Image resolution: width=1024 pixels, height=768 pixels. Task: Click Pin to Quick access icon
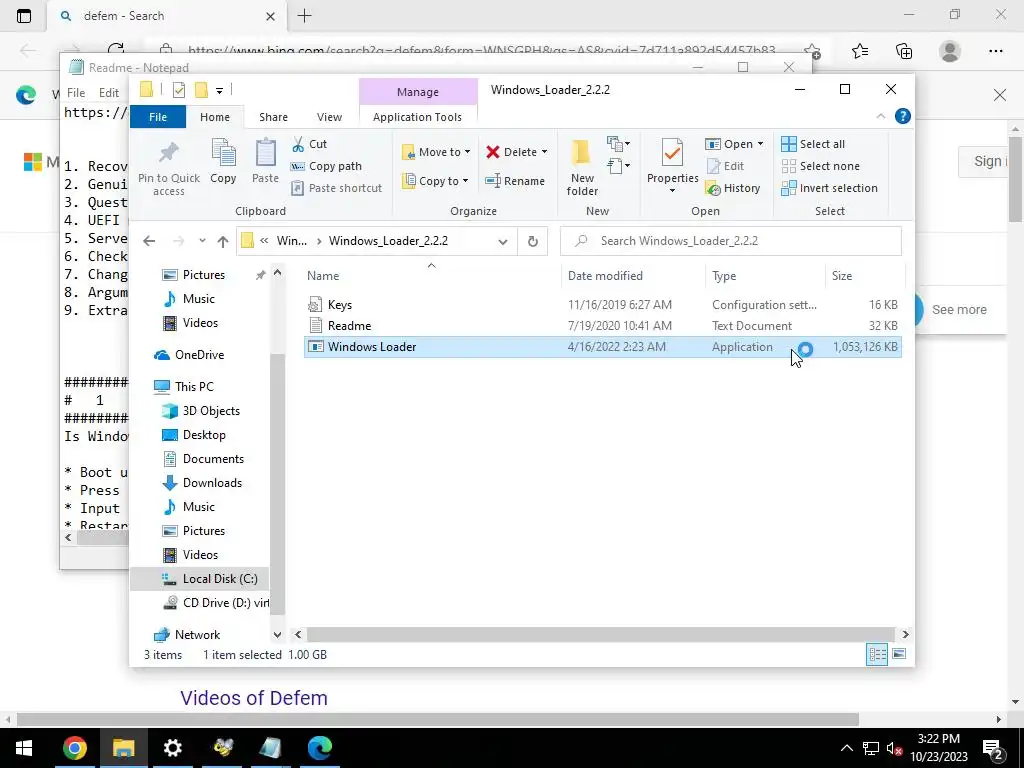click(x=168, y=168)
